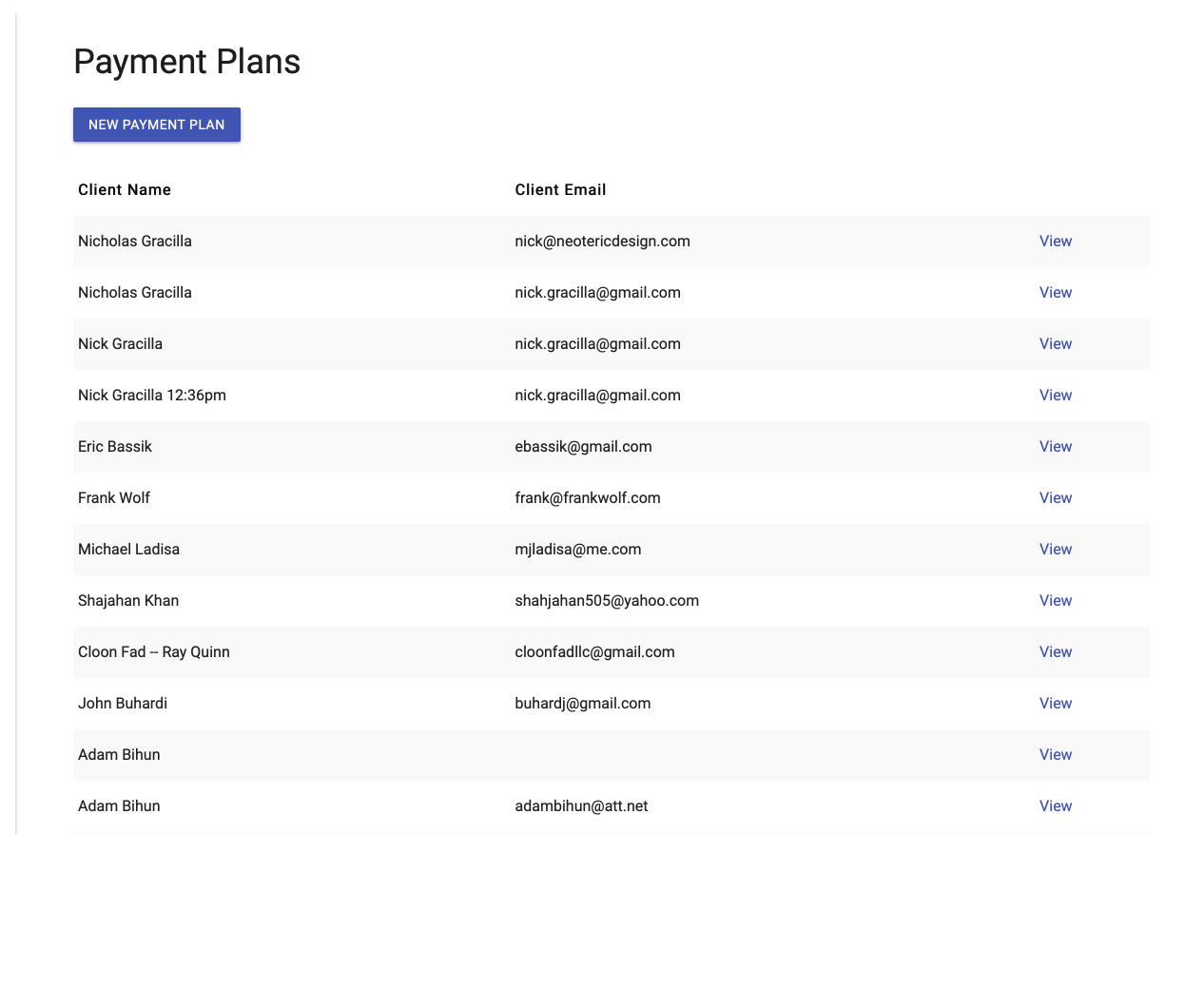Select the frank@frankwolf.com email cell
Image resolution: width=1185 pixels, height=1008 pixels.
pyautogui.click(x=587, y=498)
